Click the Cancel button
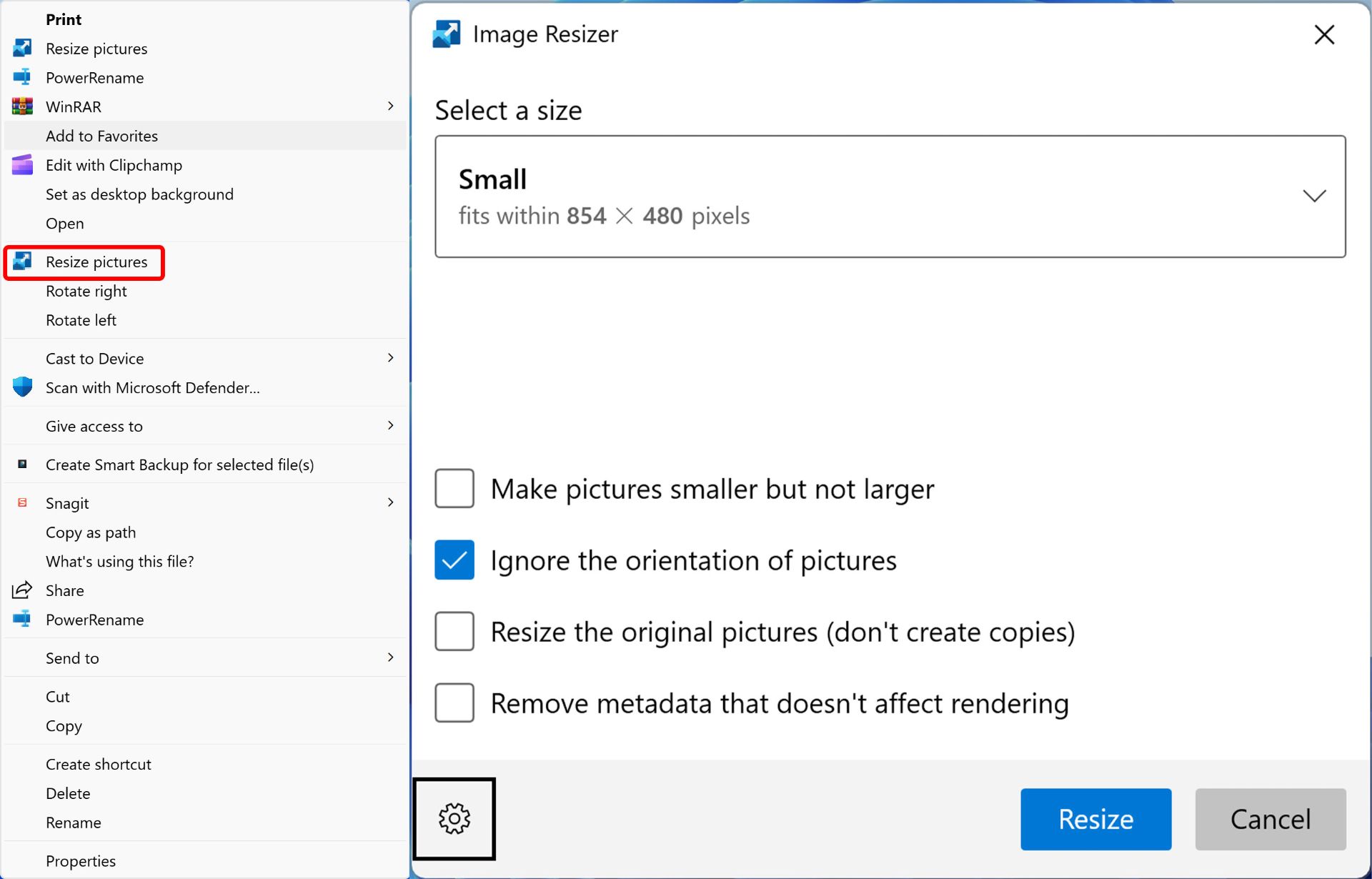Screen dimensions: 1372x879 [1270, 819]
